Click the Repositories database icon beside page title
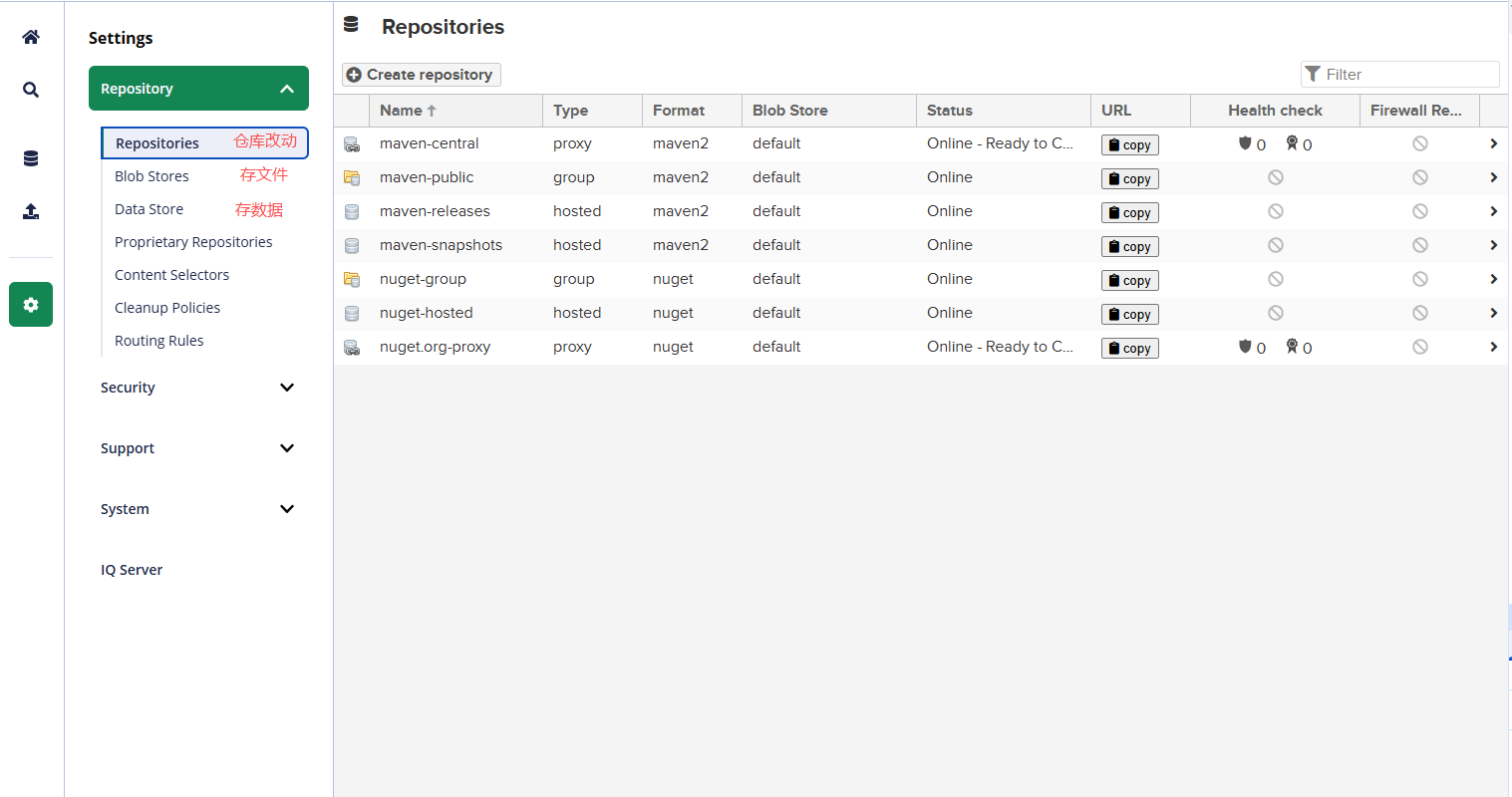Image resolution: width=1512 pixels, height=797 pixels. 351,24
